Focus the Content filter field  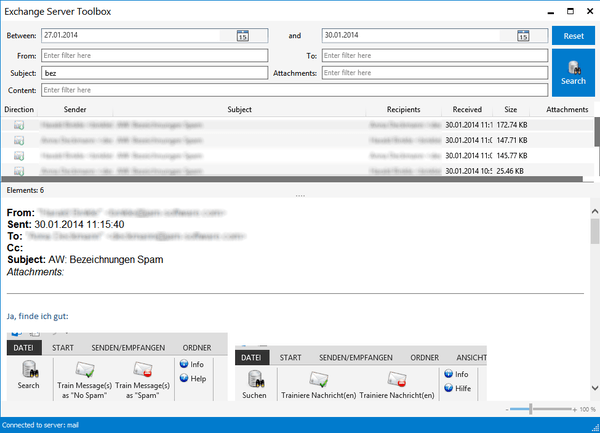(x=295, y=90)
